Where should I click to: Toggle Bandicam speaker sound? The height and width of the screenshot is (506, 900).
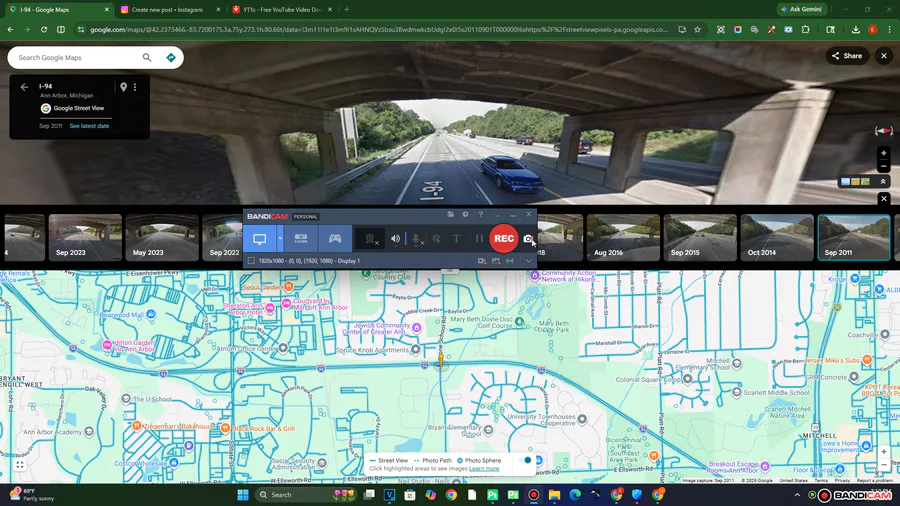tap(395, 239)
